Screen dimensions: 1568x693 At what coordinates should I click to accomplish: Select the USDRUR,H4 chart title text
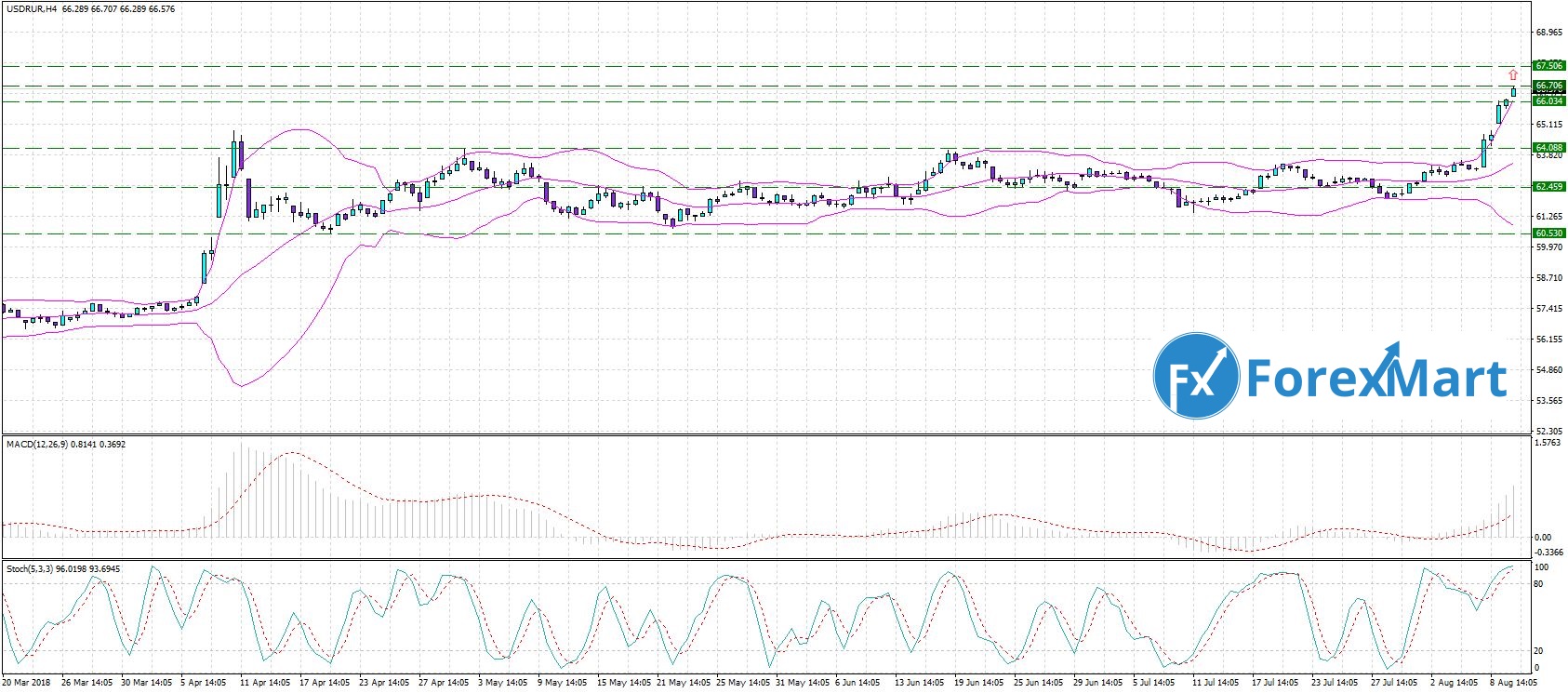31,9
